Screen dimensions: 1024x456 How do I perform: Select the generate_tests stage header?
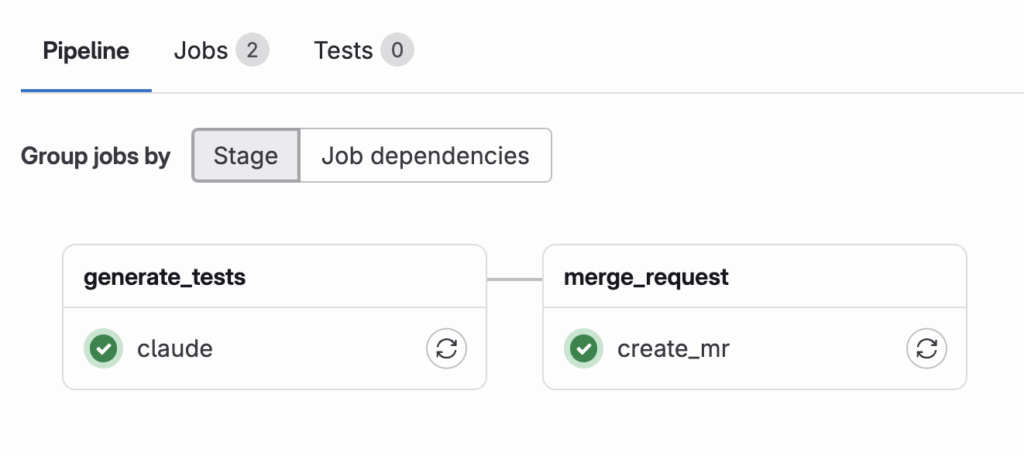[x=165, y=277]
